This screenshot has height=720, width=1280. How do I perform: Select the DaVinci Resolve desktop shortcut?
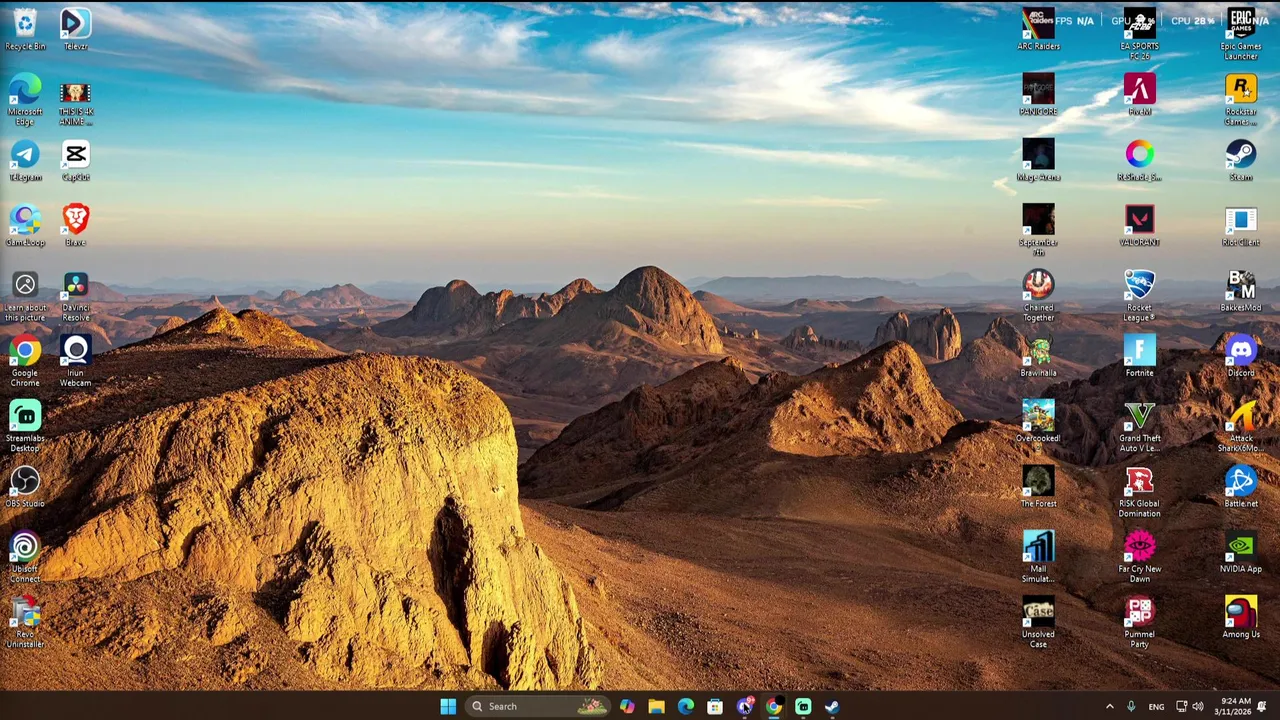tap(75, 296)
